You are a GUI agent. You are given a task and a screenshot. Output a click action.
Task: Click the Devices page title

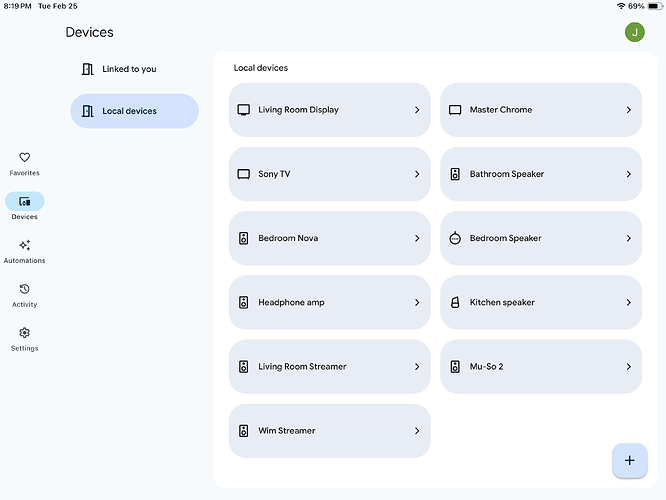tap(89, 32)
